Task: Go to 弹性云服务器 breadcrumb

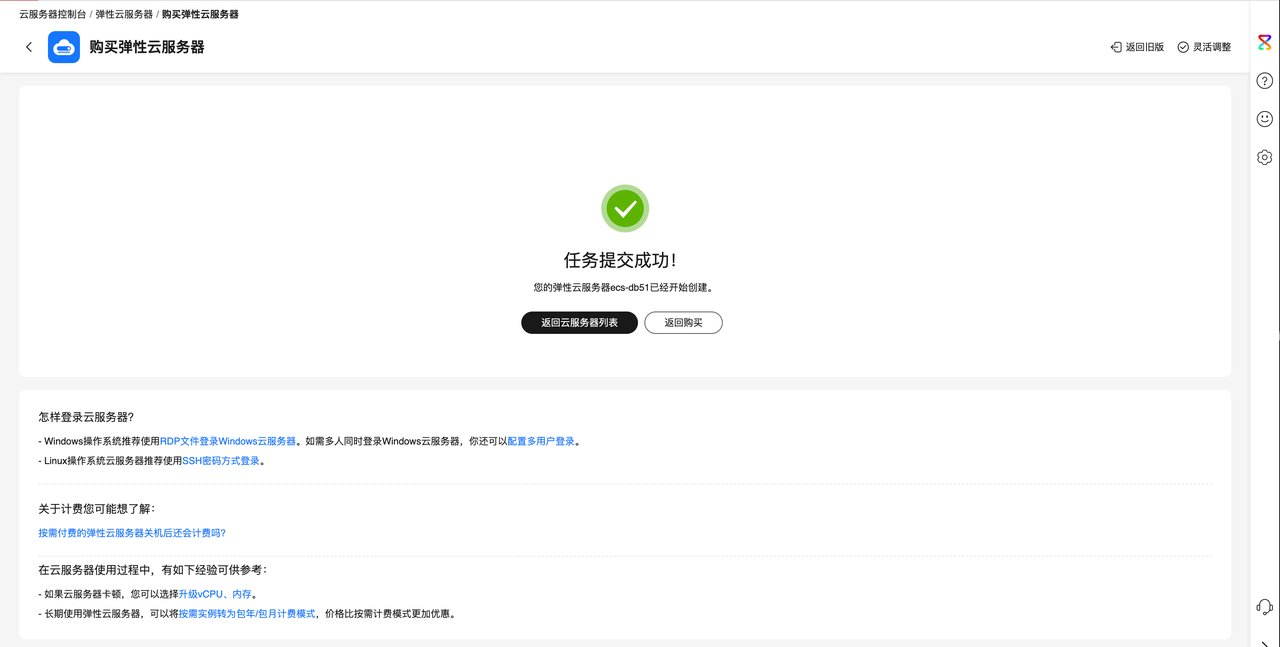Action: (125, 15)
